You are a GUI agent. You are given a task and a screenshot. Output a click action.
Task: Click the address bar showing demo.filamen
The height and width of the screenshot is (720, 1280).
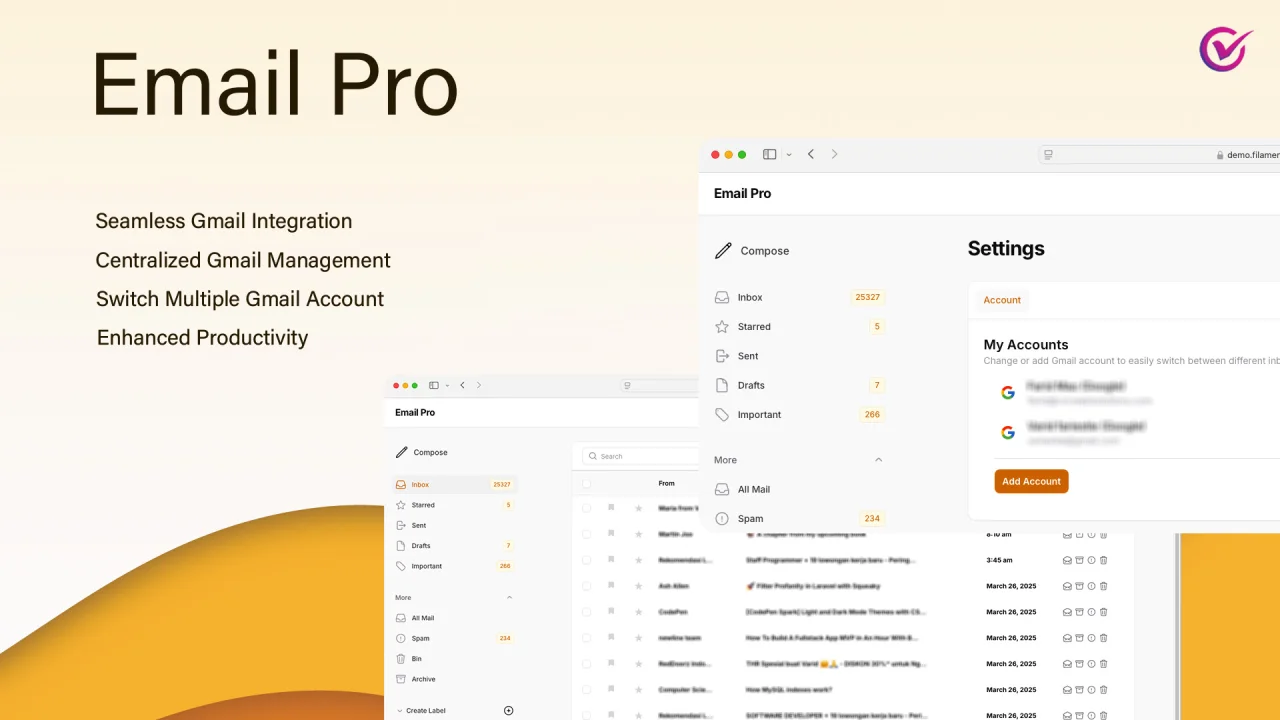pyautogui.click(x=1160, y=155)
